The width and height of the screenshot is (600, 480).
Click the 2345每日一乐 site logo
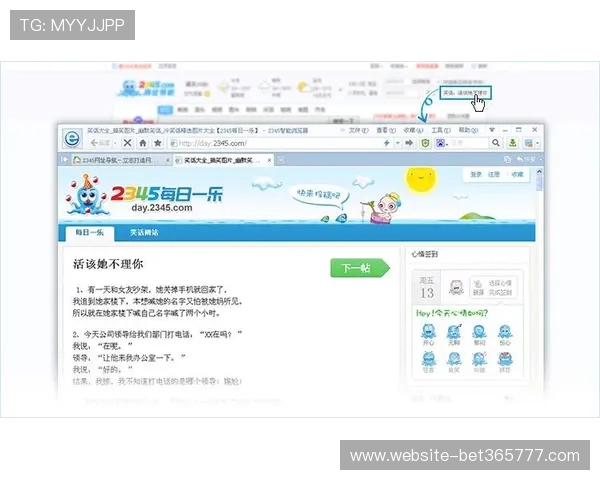tap(144, 195)
